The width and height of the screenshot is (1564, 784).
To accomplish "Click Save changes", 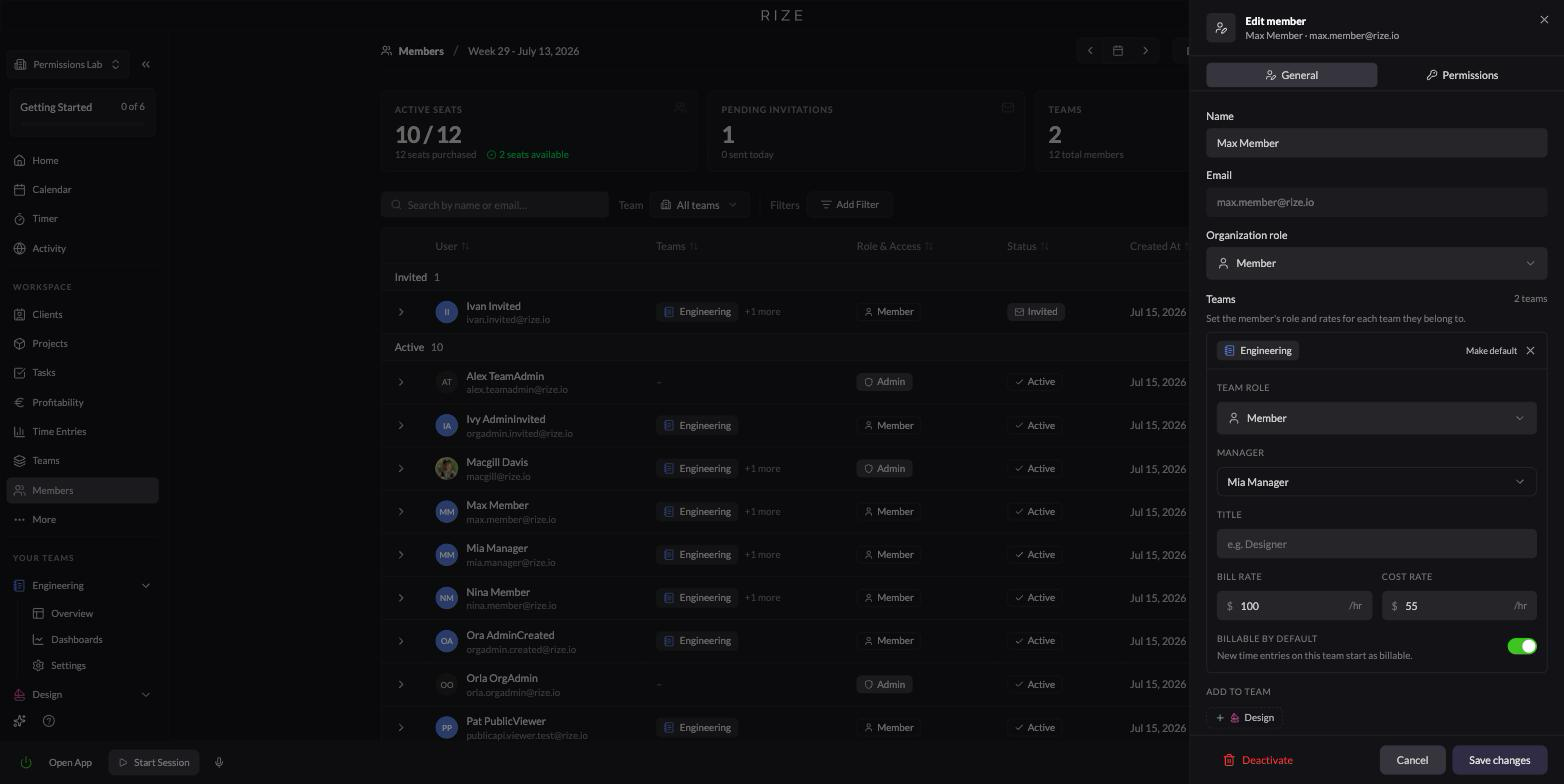I will click(x=1499, y=760).
